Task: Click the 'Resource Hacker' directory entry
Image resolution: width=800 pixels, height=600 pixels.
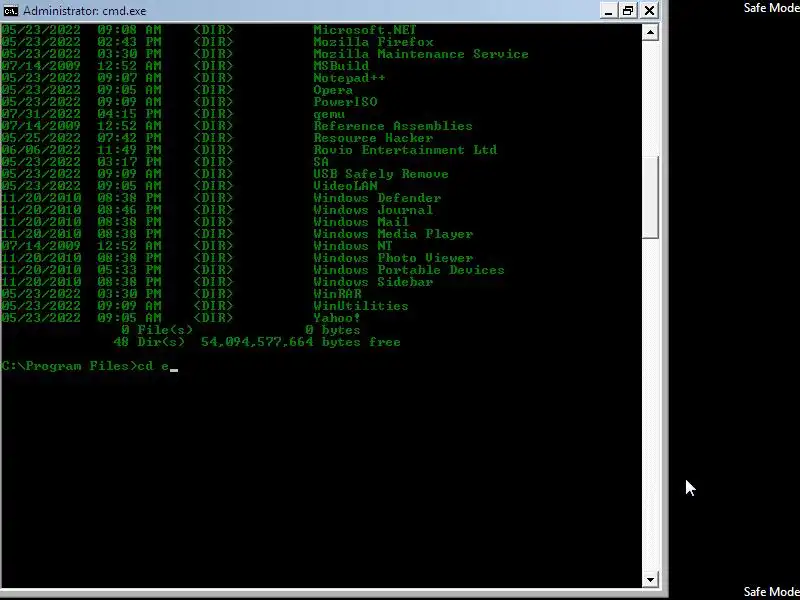Action: [x=373, y=138]
